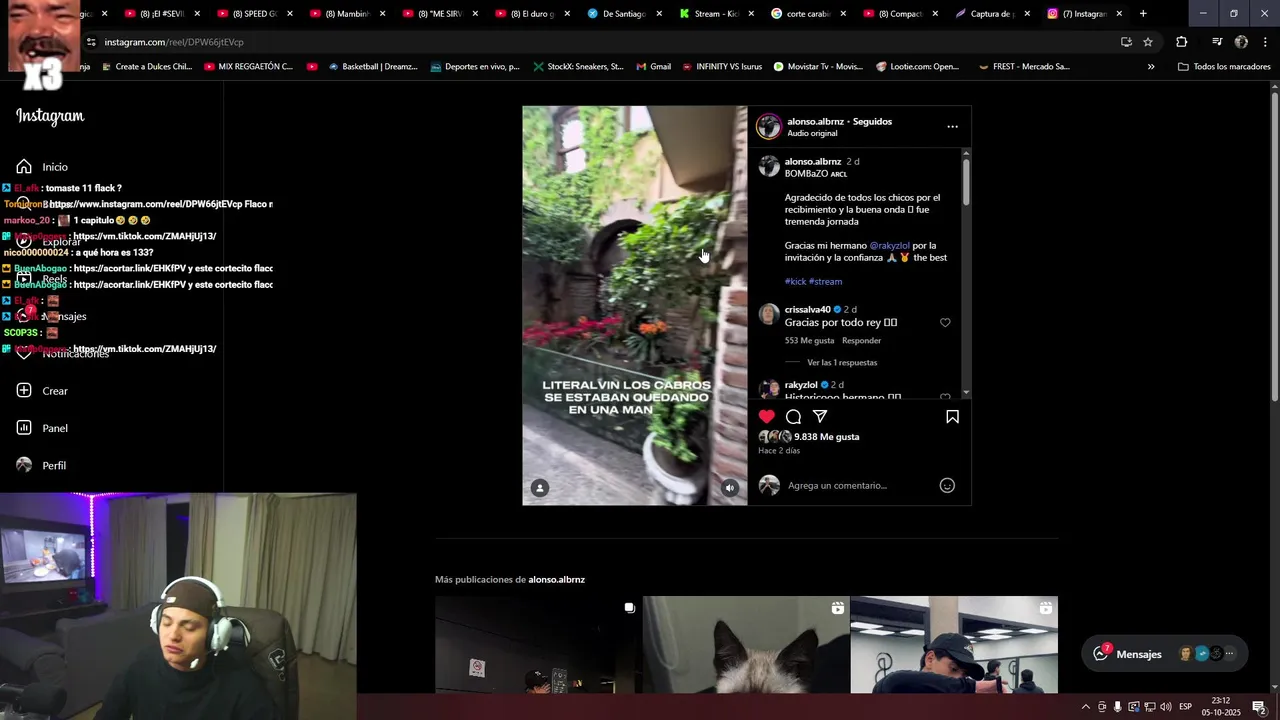This screenshot has width=1280, height=720.
Task: Open the browser profile avatar
Action: tap(1241, 42)
